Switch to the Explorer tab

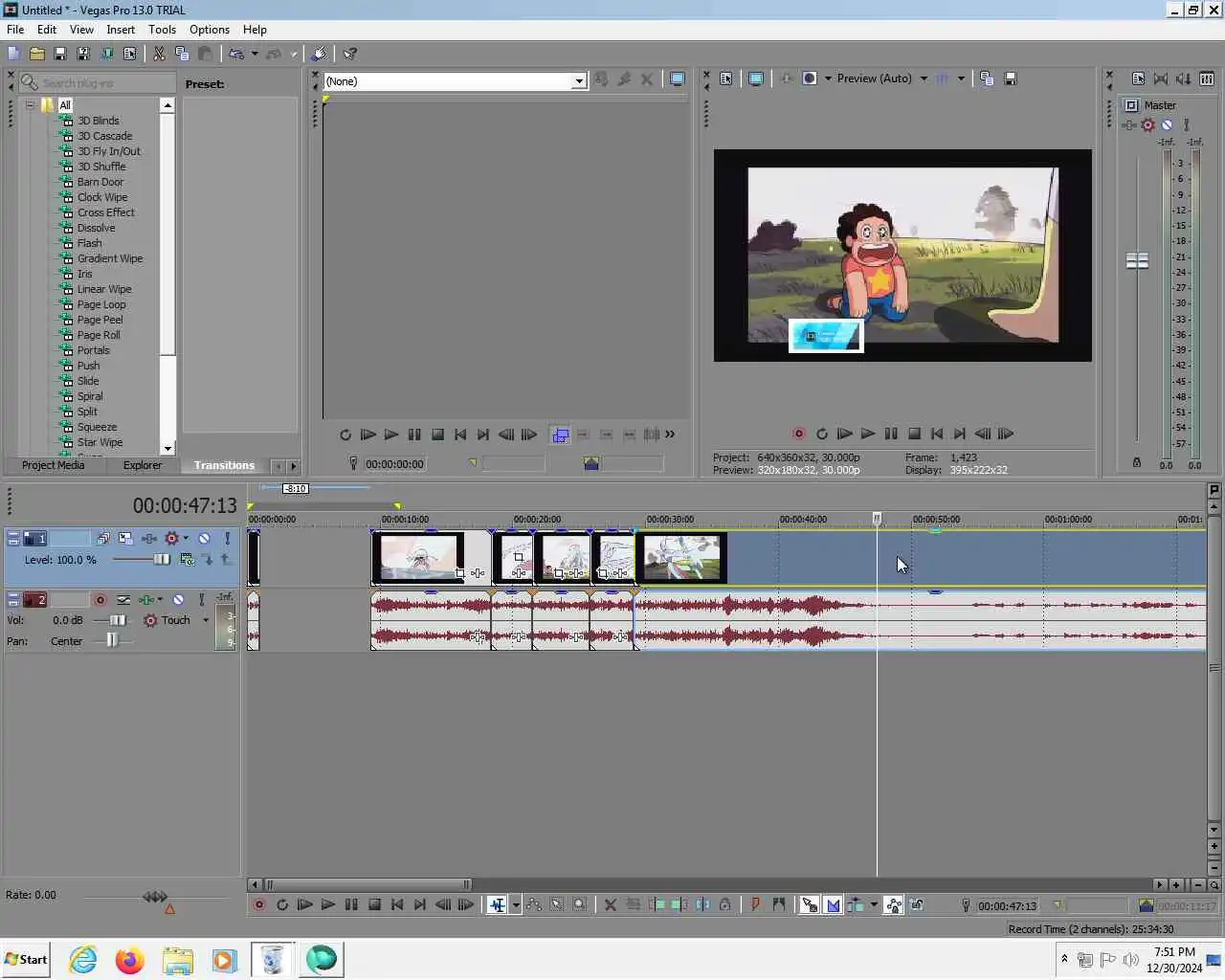pos(143,465)
